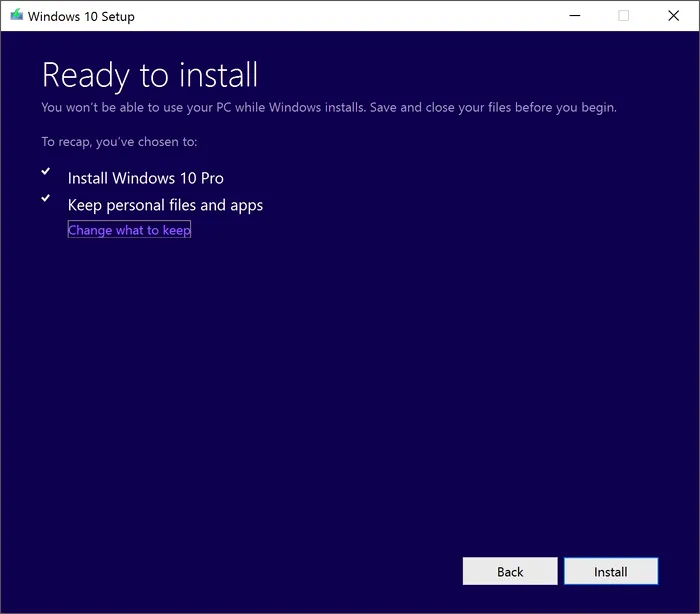Minimize the Windows 10 Setup window
The image size is (700, 614).
pyautogui.click(x=575, y=16)
